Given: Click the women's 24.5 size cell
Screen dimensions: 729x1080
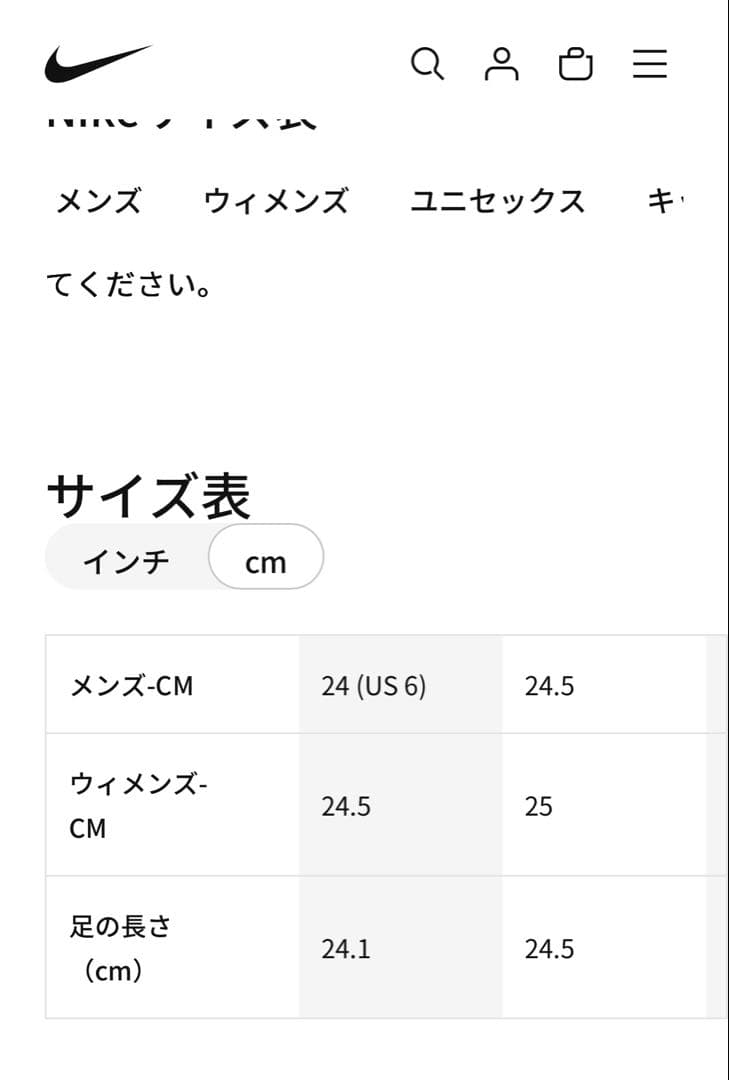Looking at the screenshot, I should (346, 806).
